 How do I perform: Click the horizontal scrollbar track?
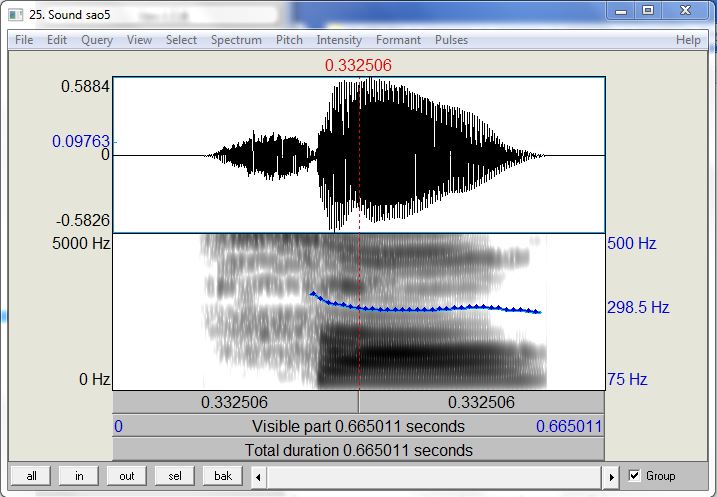click(434, 477)
